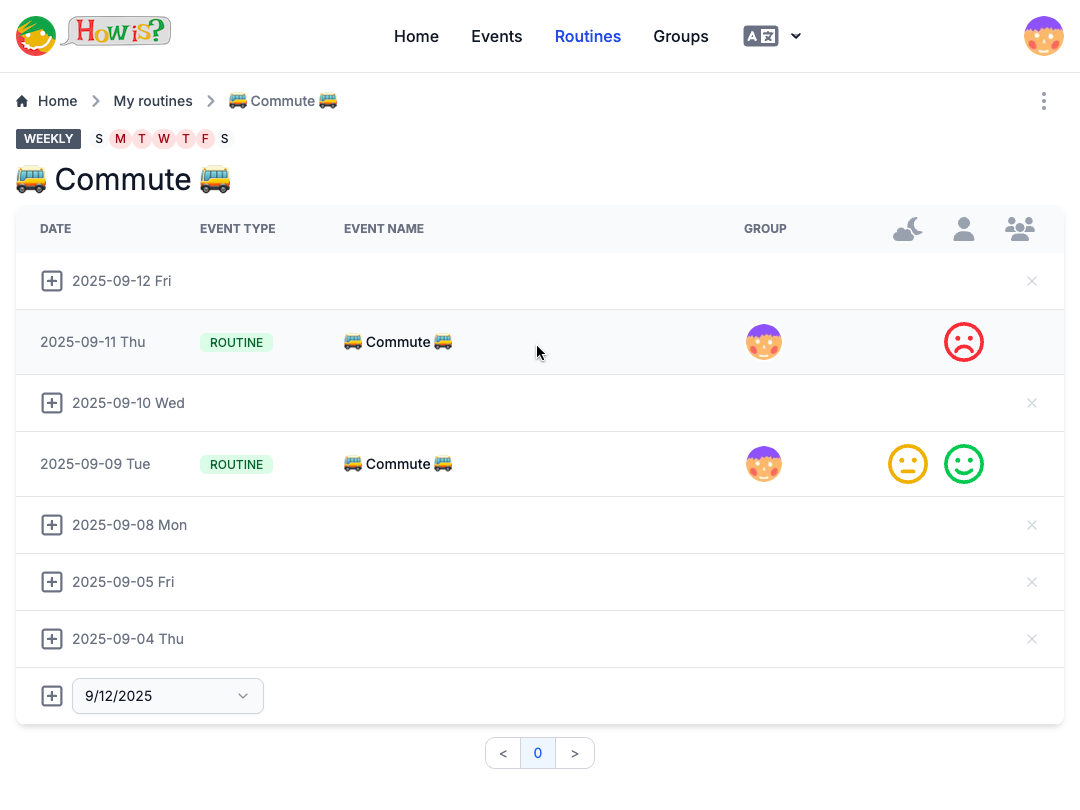Toggle the Friday weekday badge
Viewport: 1080px width, 810px height.
tap(205, 139)
